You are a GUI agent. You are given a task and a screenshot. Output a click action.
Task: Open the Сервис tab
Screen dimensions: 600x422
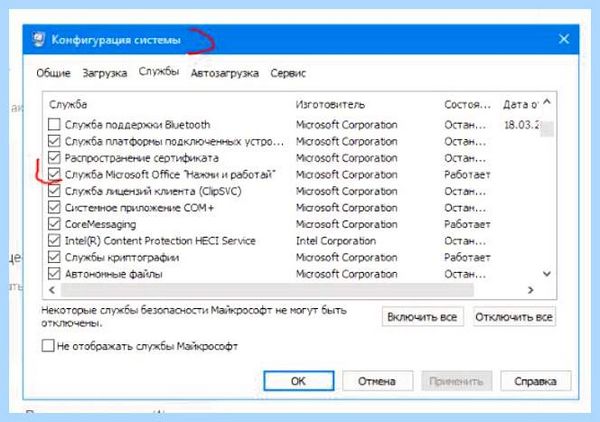coord(288,73)
